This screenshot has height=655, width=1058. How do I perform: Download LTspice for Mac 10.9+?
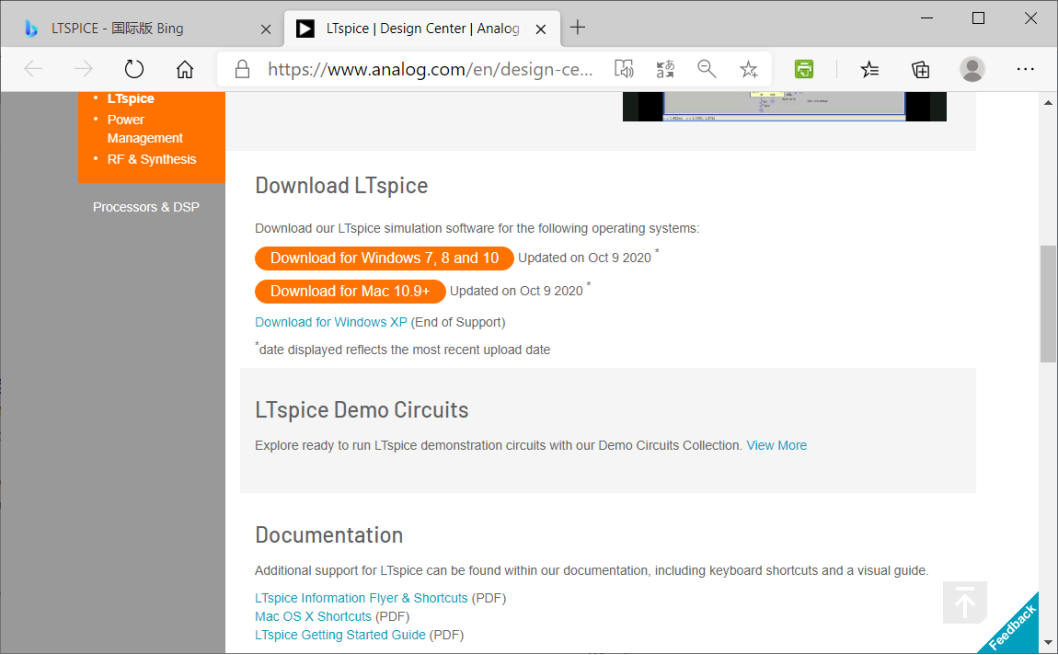click(x=350, y=291)
